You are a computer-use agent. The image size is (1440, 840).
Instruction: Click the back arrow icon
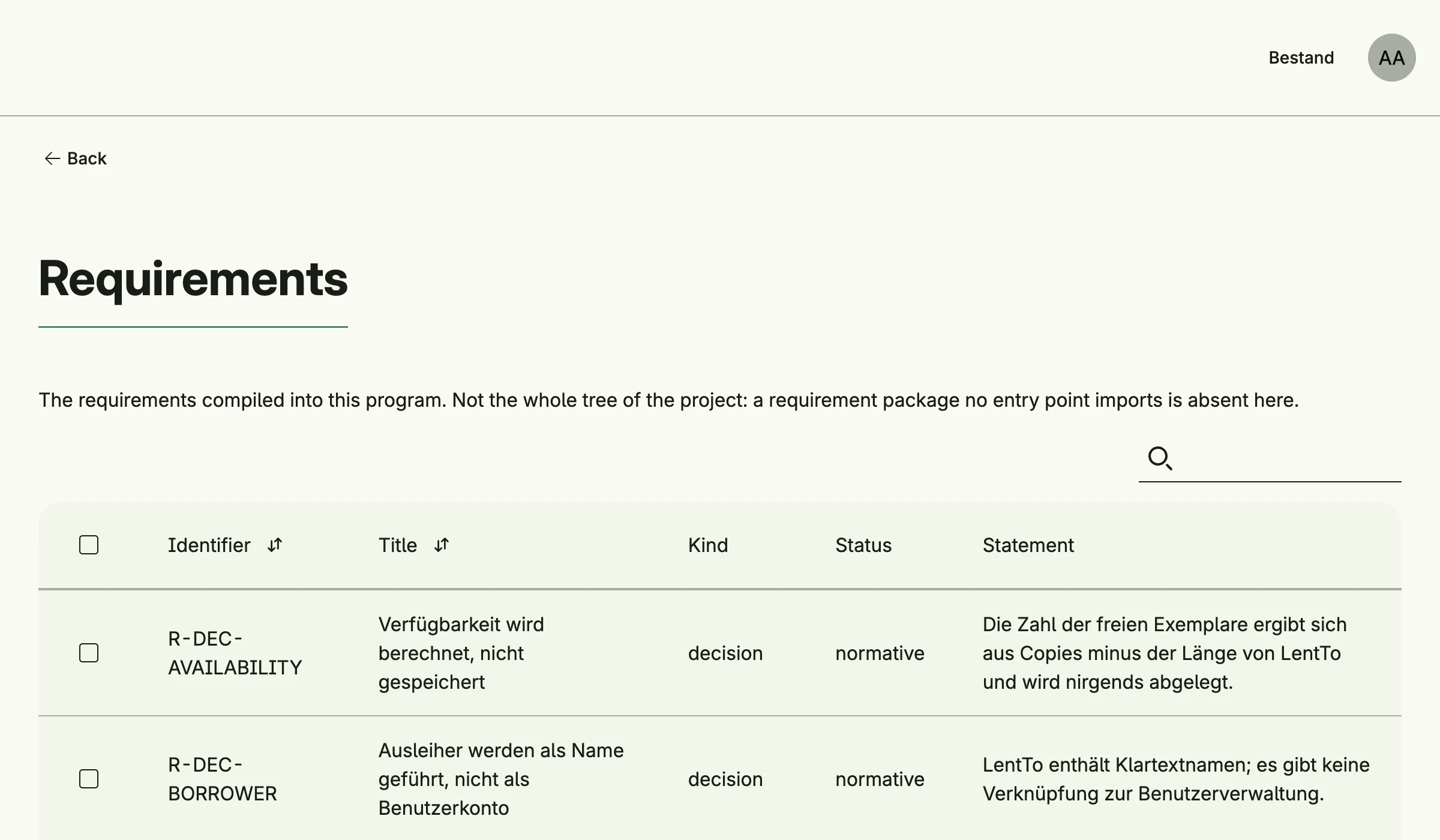(53, 158)
